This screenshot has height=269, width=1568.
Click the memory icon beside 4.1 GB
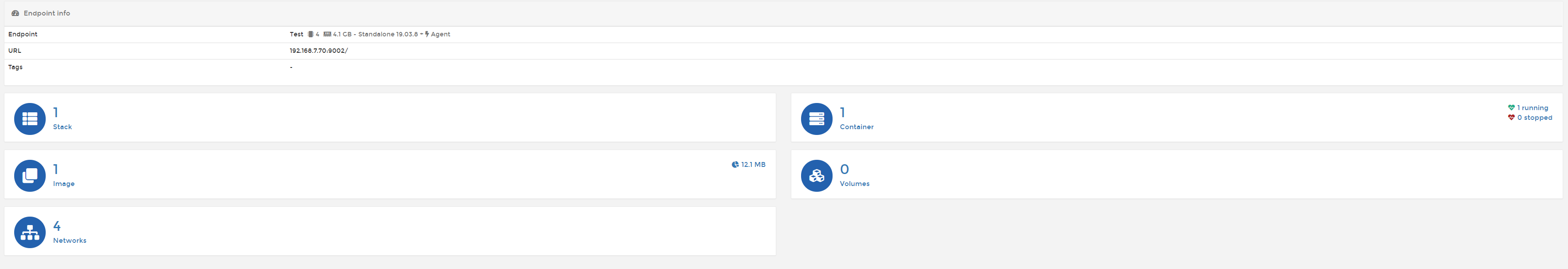pyautogui.click(x=327, y=34)
